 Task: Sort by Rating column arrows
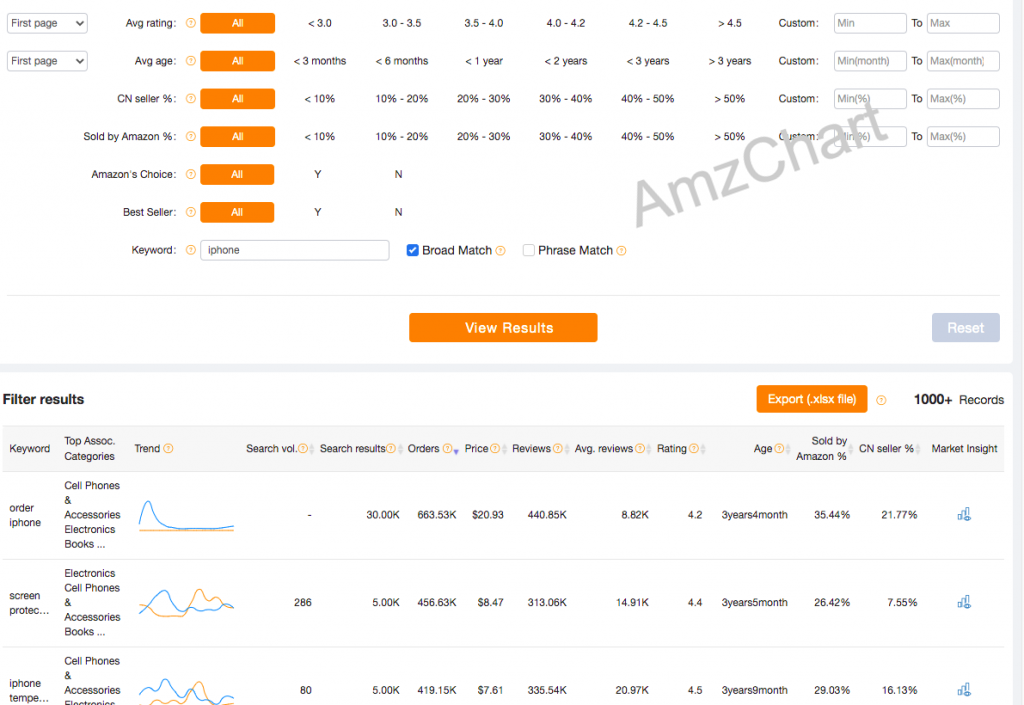point(703,449)
